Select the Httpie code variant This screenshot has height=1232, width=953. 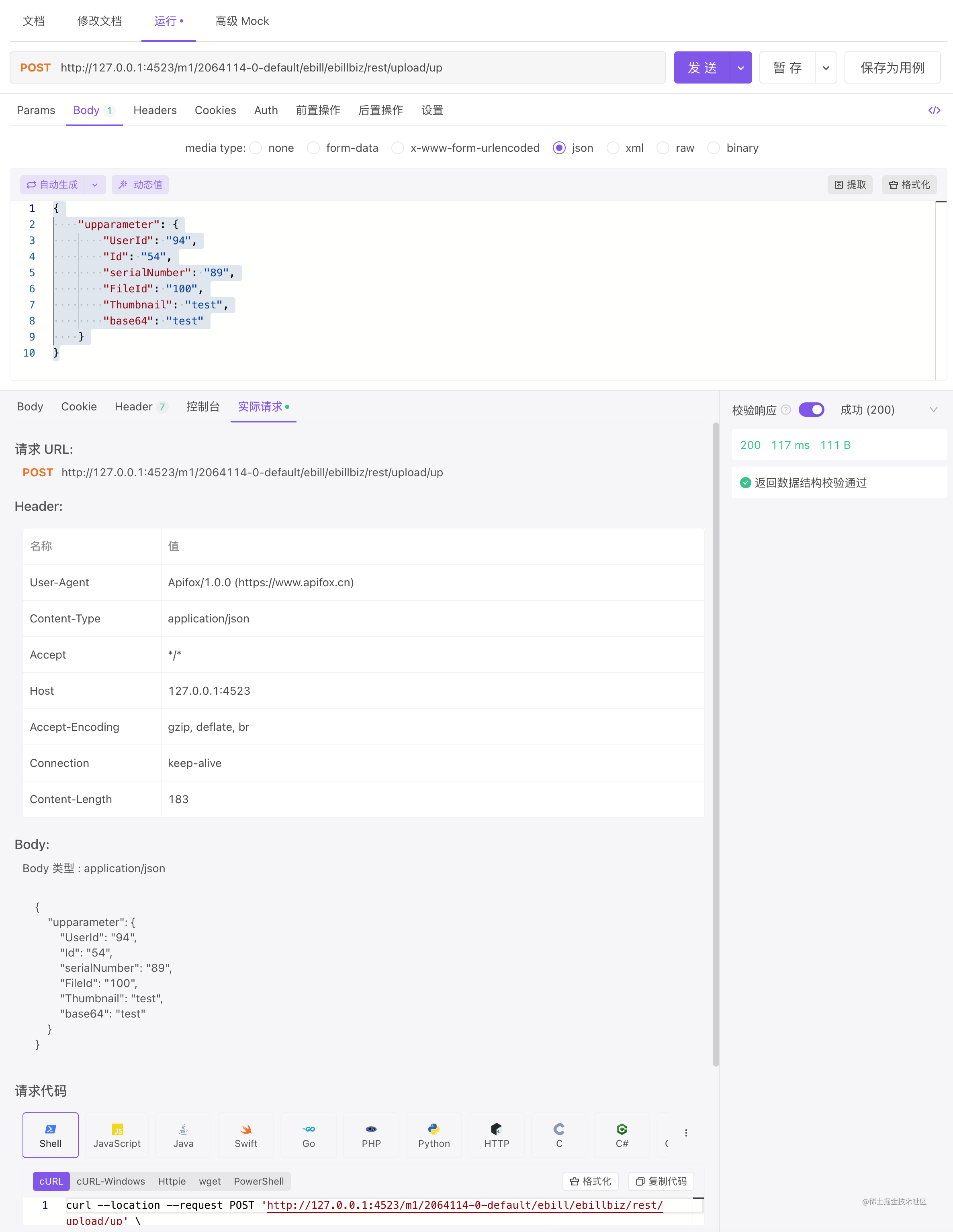(x=172, y=1181)
